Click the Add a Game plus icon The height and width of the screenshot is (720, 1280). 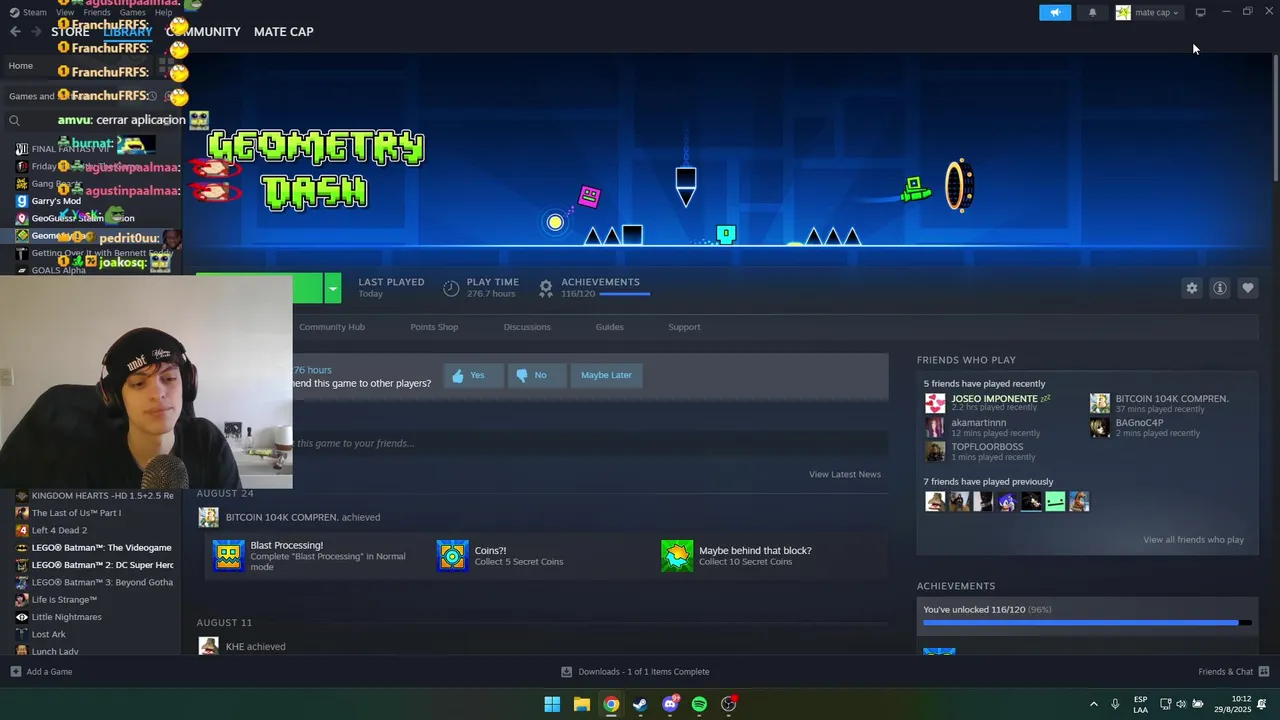pos(15,672)
